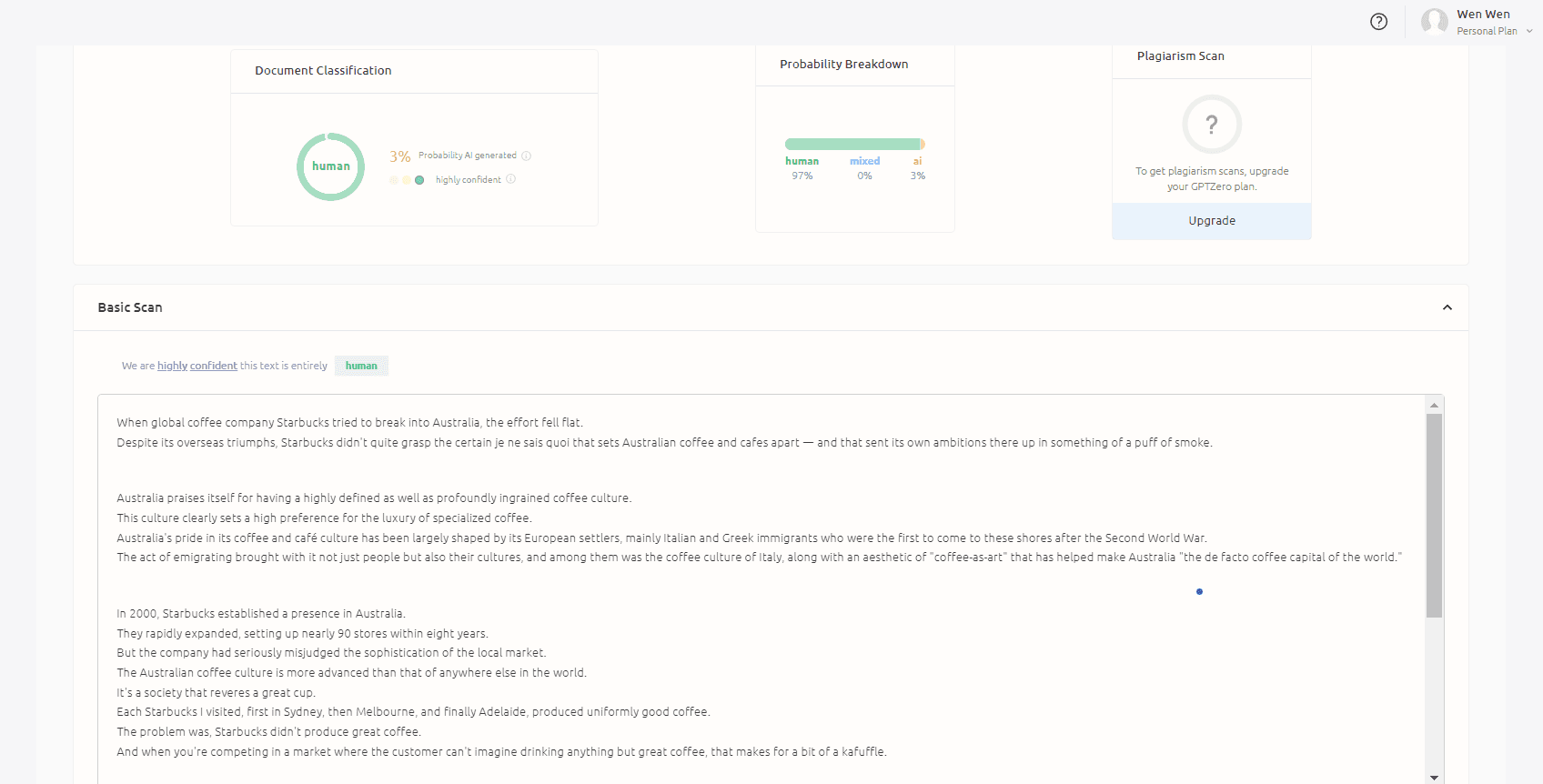1543x784 pixels.
Task: Click the sentence starting 'In 2000, Starbucks established'
Action: (261, 614)
